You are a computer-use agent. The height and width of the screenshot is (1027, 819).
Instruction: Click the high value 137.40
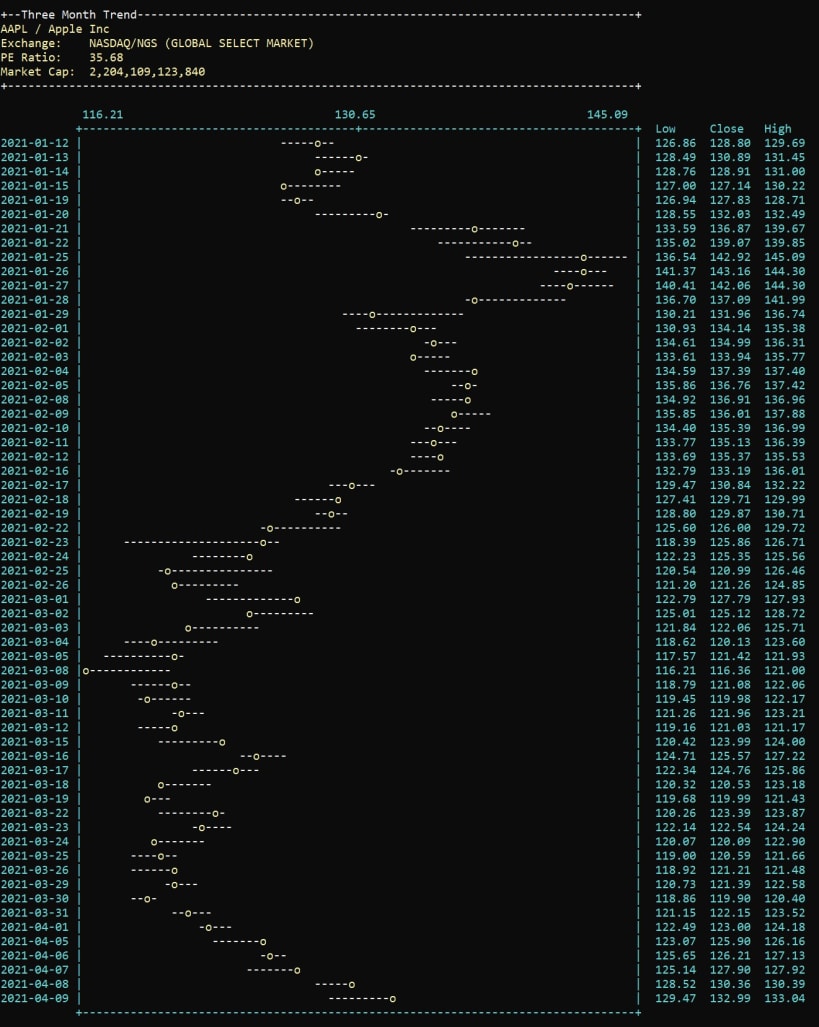coord(784,371)
